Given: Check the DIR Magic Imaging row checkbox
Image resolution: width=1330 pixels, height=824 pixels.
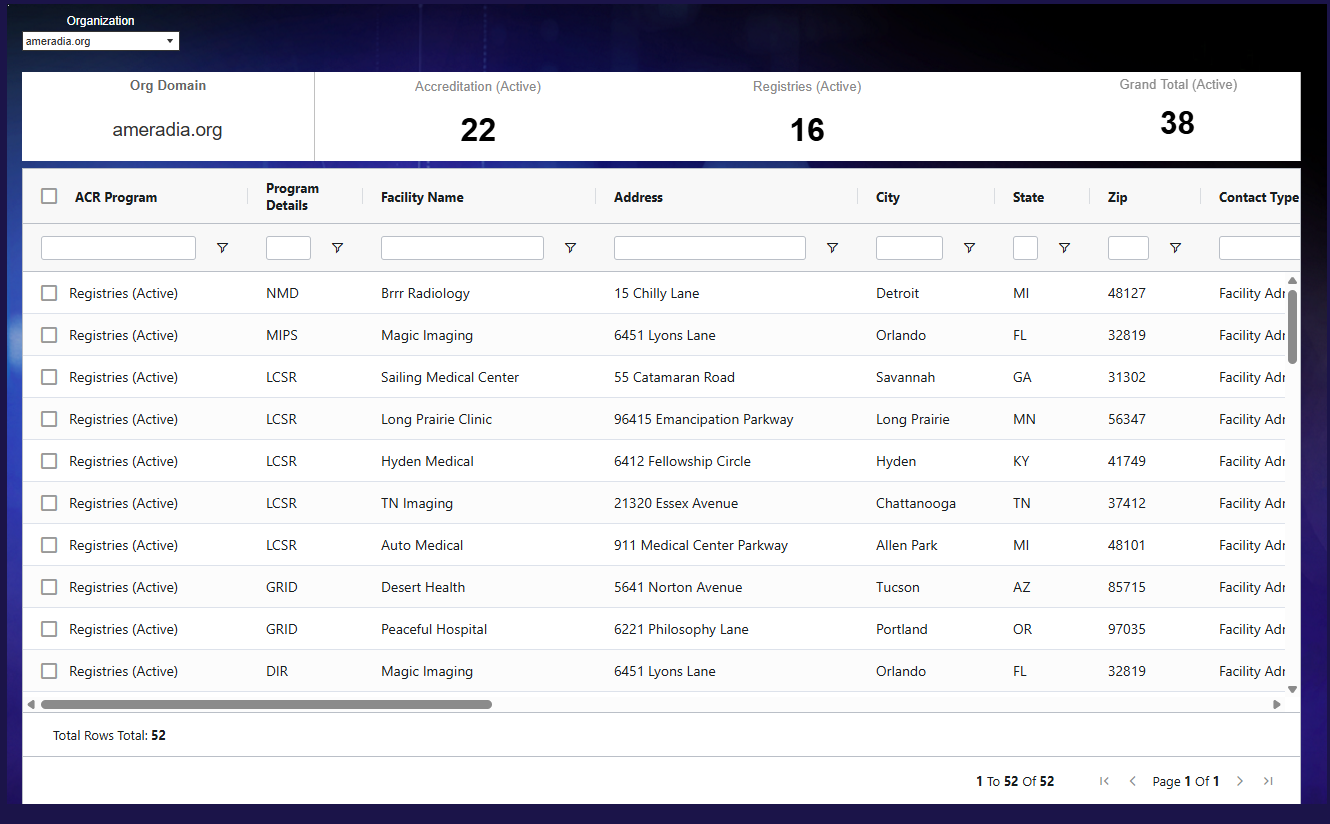Looking at the screenshot, I should (49, 671).
